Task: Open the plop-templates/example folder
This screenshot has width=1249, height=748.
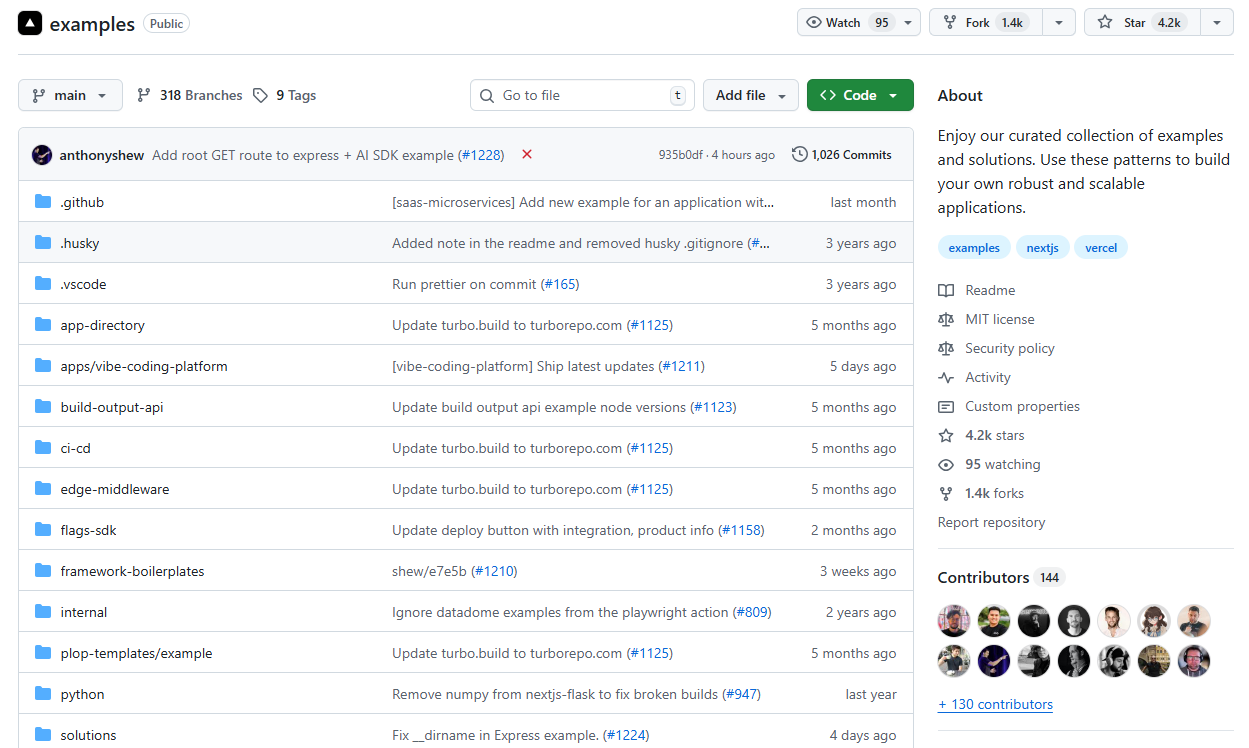Action: click(136, 653)
